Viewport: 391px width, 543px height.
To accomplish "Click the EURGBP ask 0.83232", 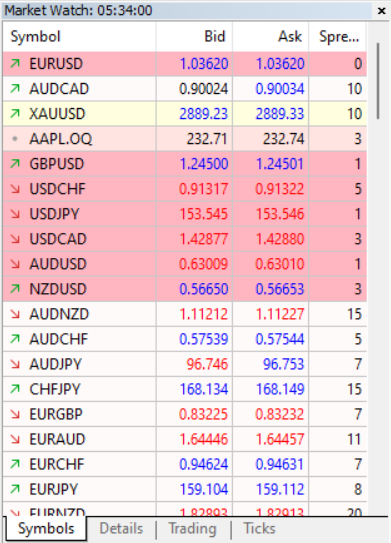I will pyautogui.click(x=280, y=414).
